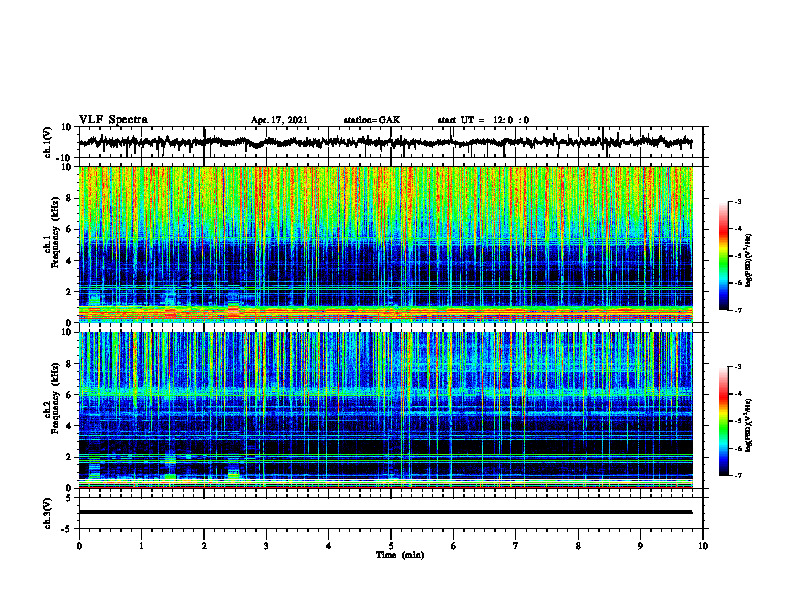Click time axis tick label "1"
The width and height of the screenshot is (792, 612).
click(x=141, y=546)
